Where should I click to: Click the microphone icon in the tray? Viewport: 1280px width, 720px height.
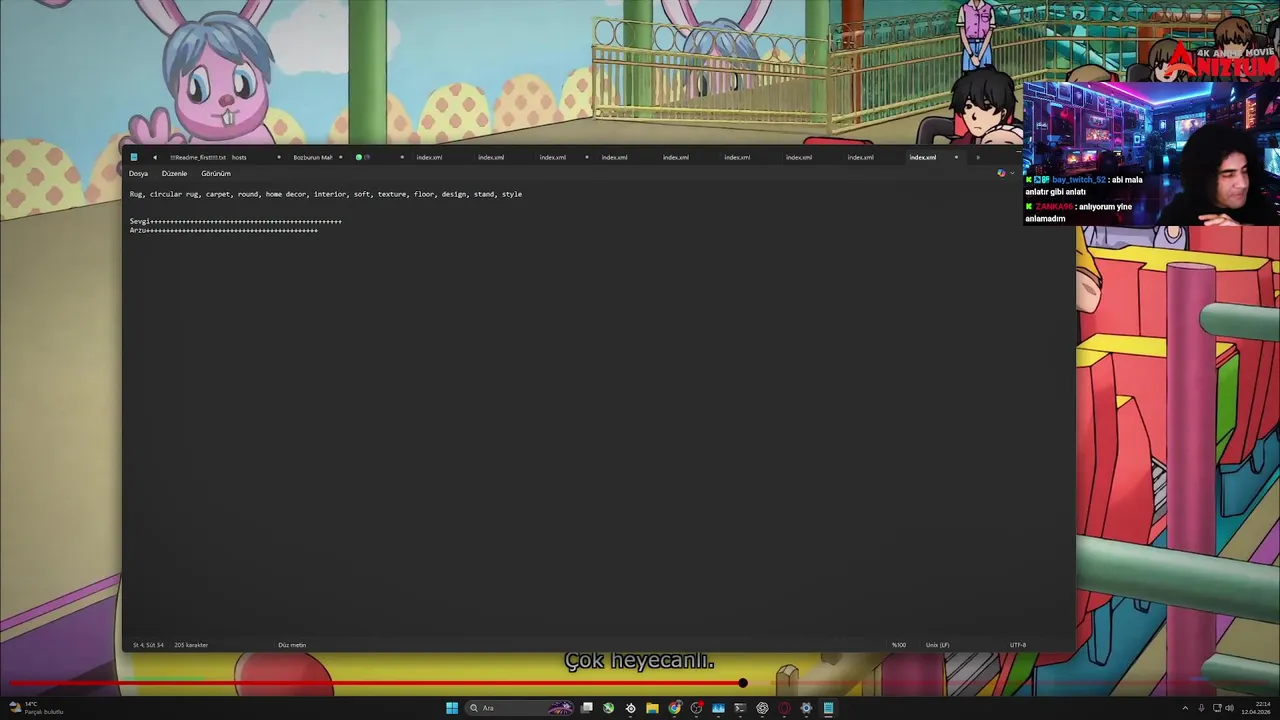(1202, 708)
